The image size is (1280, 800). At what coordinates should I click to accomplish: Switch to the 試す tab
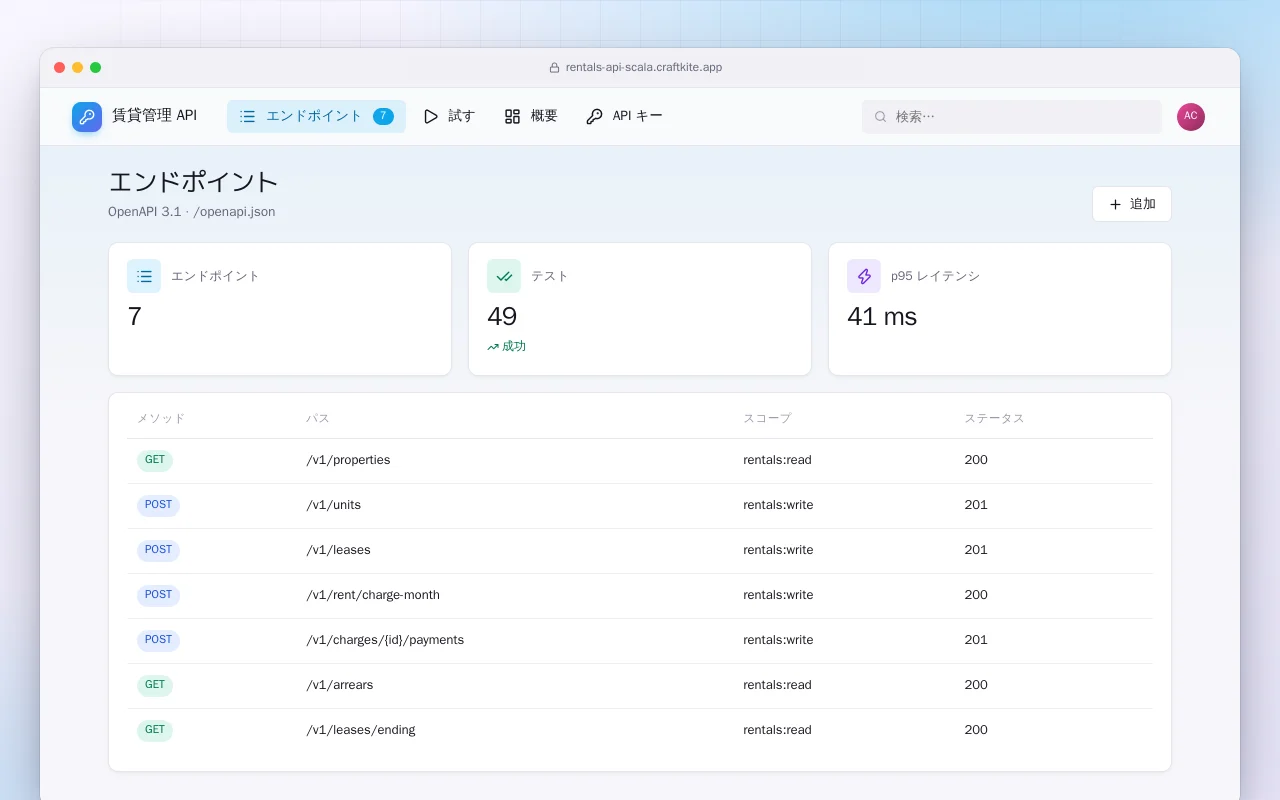449,116
